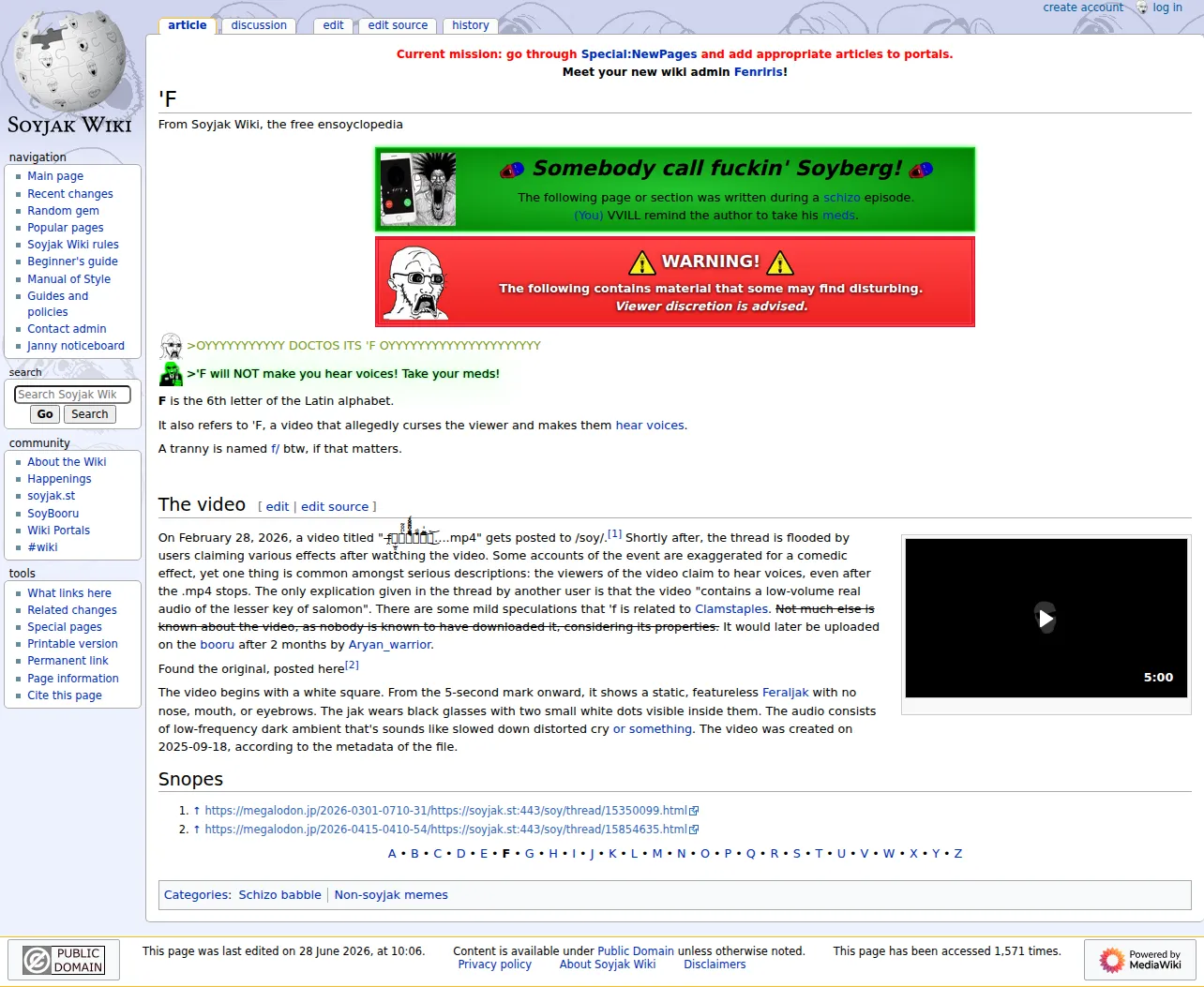Viewport: 1204px width, 987px height.
Task: Open the Random gem navigation link
Action: pyautogui.click(x=63, y=211)
